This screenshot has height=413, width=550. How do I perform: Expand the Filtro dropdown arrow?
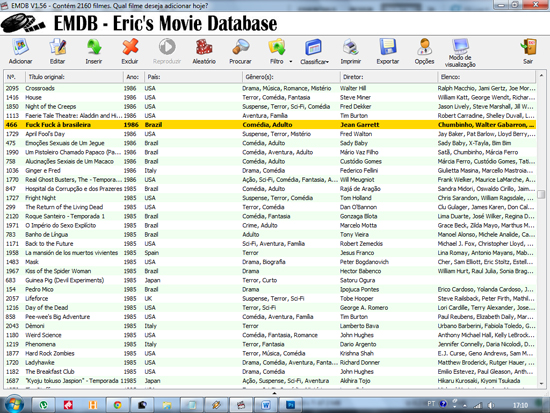pos(291,61)
